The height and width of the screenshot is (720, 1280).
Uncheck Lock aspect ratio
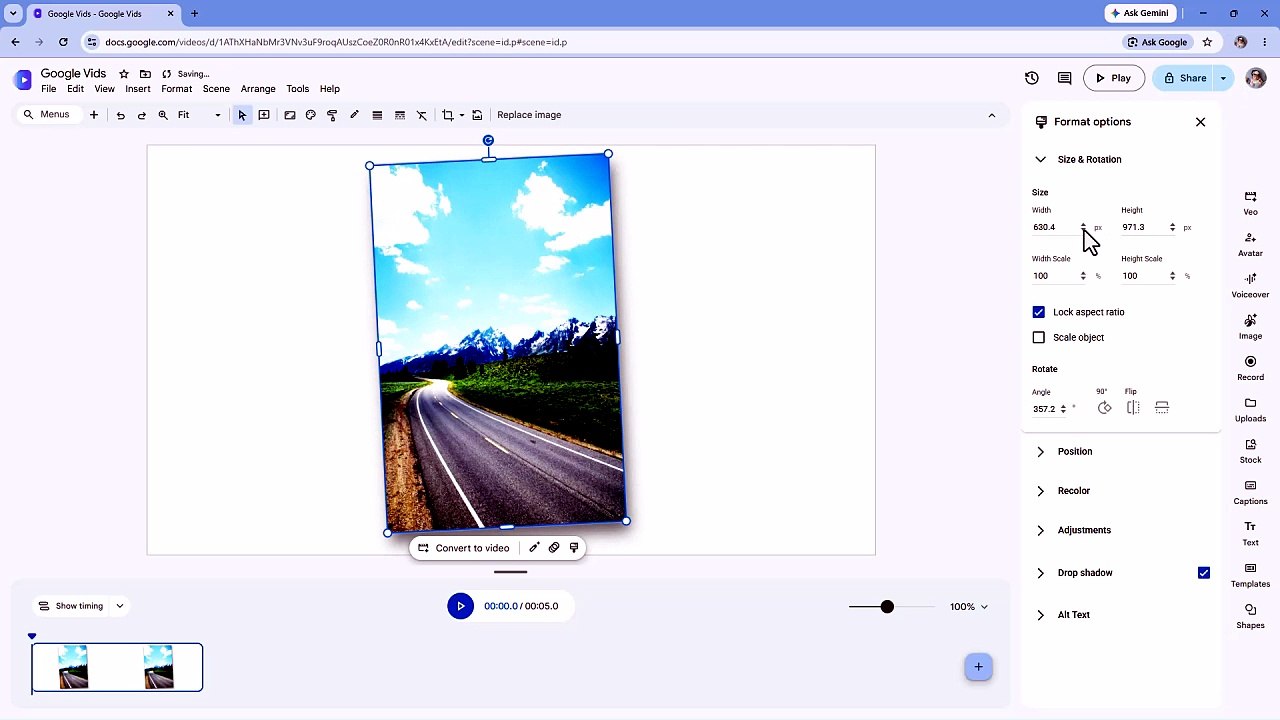coord(1039,312)
